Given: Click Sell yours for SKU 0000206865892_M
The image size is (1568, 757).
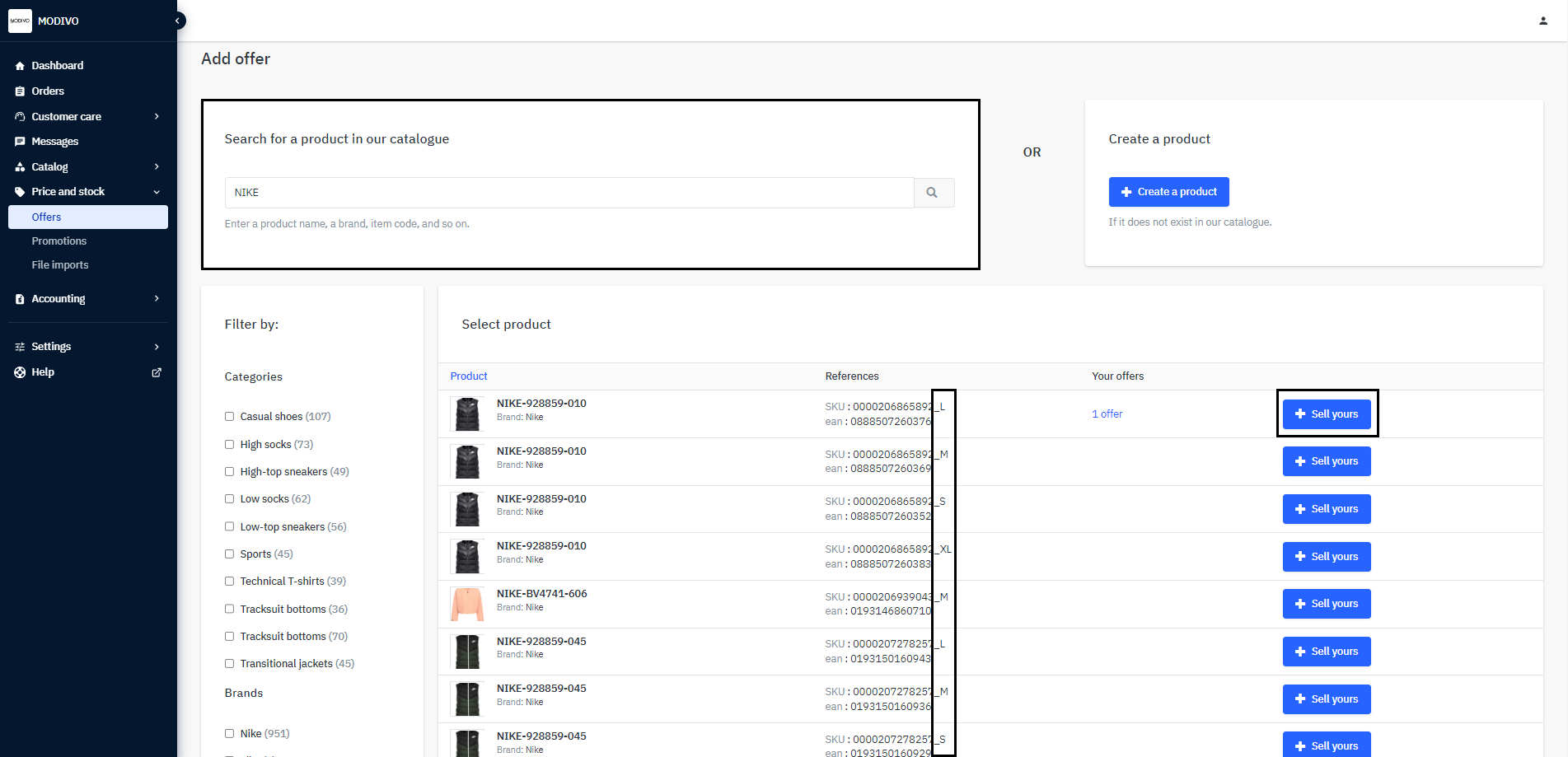Looking at the screenshot, I should click(1327, 461).
